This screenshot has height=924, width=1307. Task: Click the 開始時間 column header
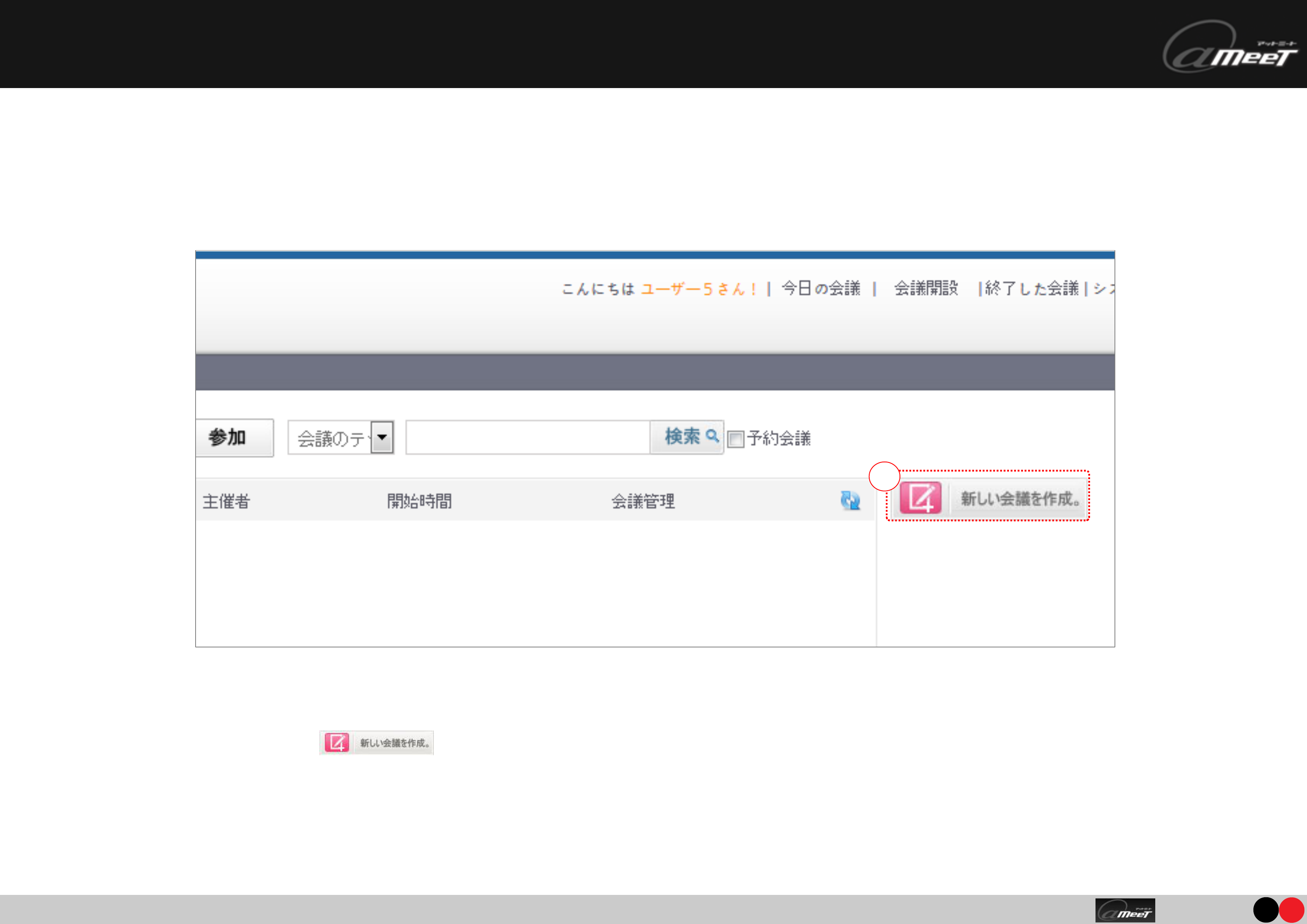tap(419, 501)
